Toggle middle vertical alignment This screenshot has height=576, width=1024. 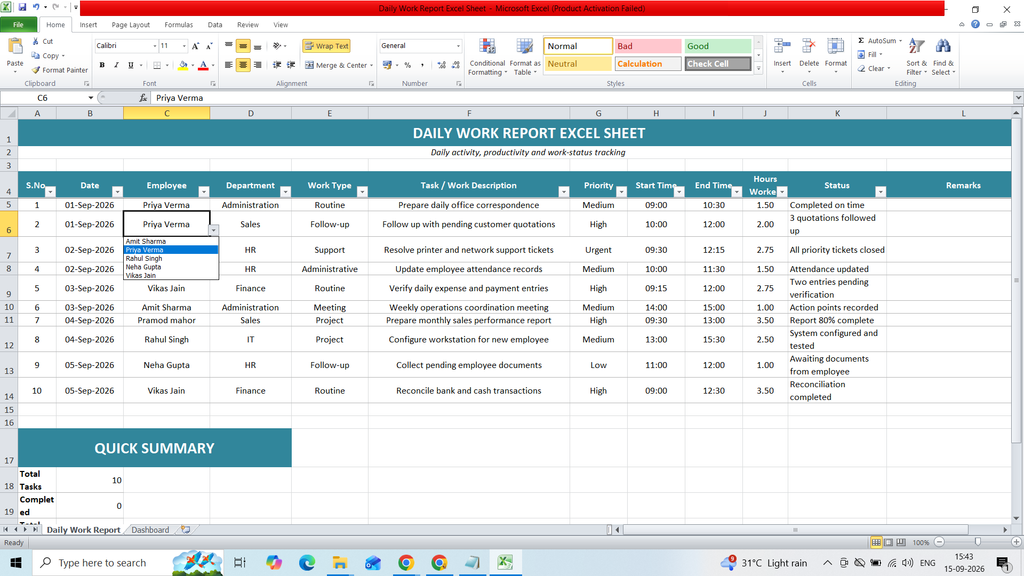click(243, 46)
